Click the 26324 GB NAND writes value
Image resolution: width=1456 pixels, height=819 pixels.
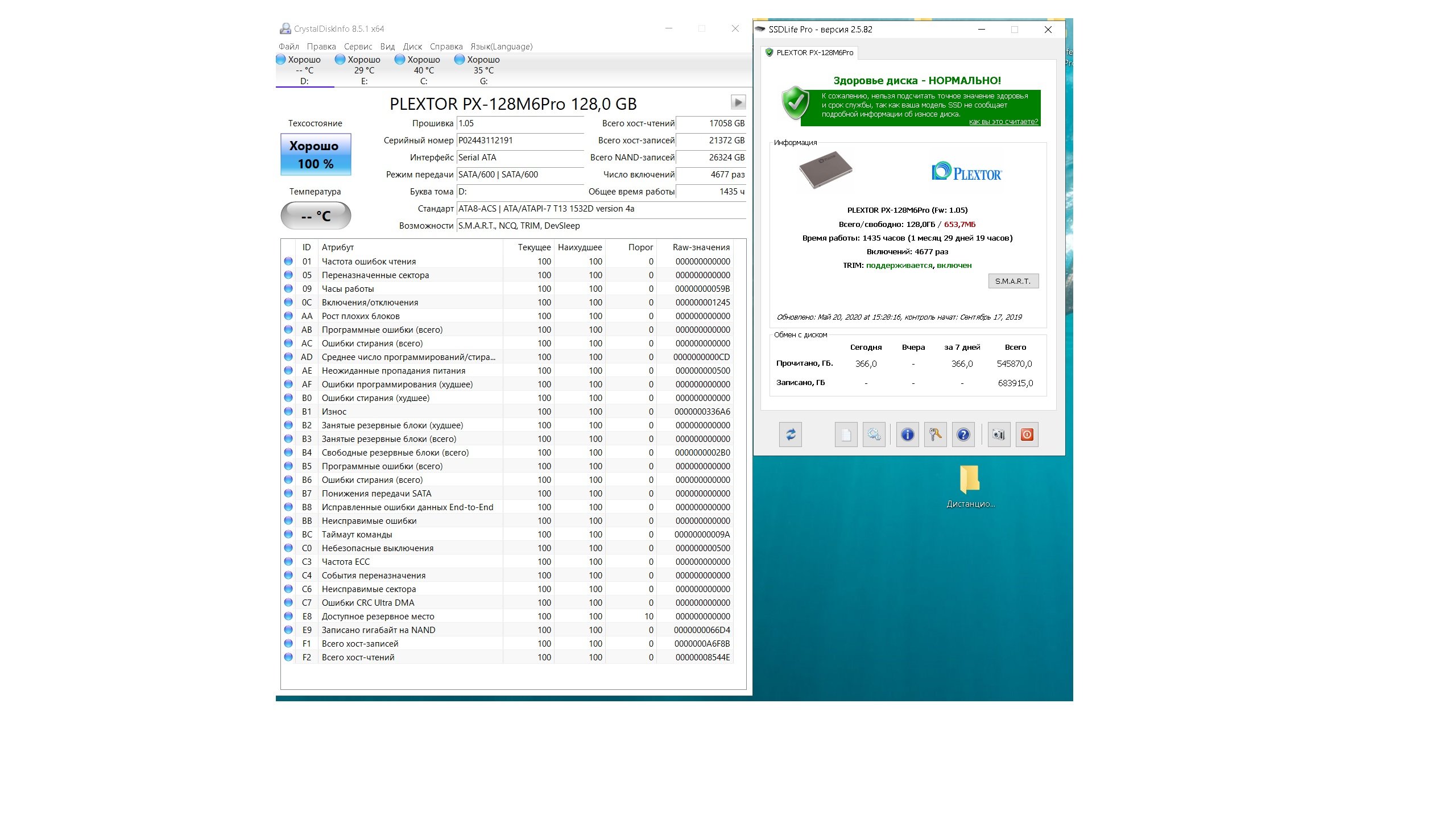click(x=711, y=158)
